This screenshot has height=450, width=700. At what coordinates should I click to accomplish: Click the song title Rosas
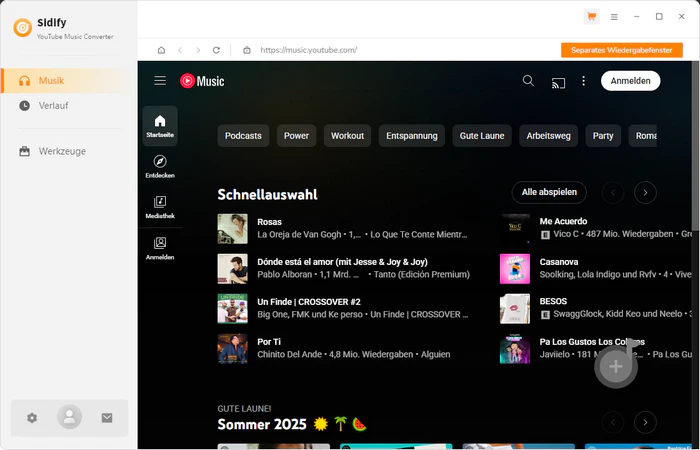(x=270, y=222)
